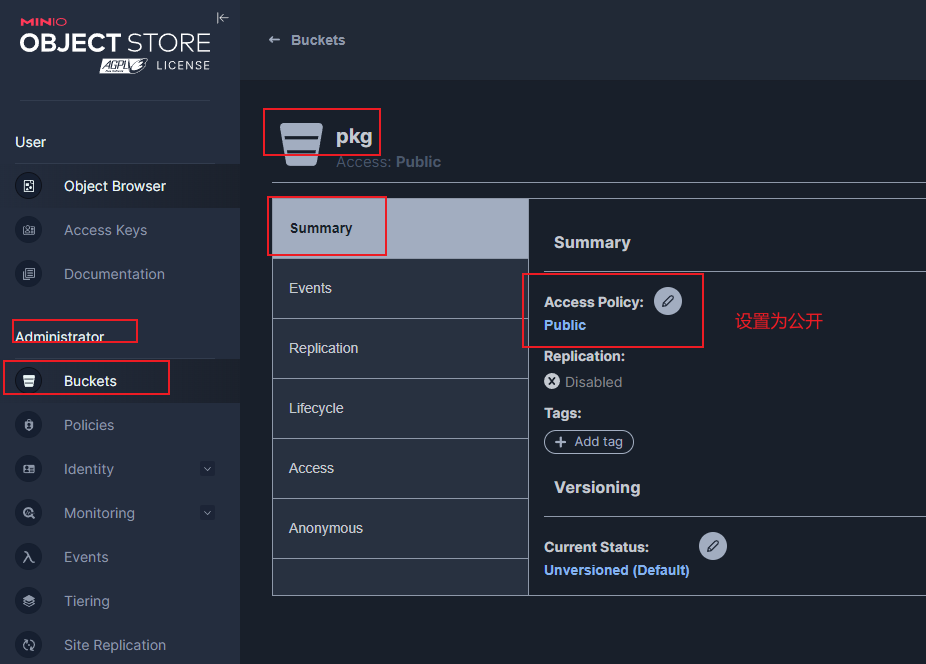Go back to the Buckets list
The width and height of the screenshot is (926, 664).
click(x=307, y=40)
